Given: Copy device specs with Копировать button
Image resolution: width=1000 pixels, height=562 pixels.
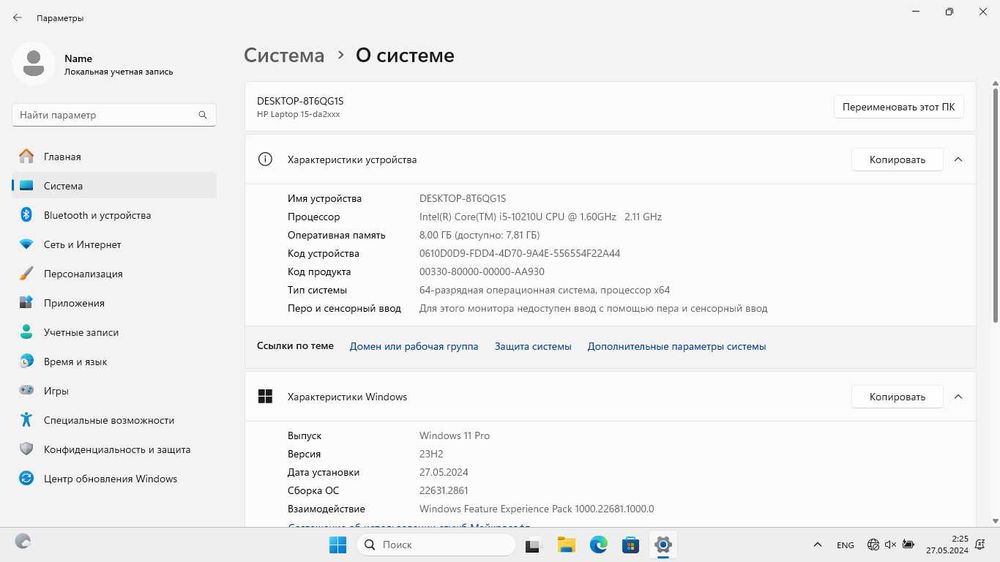Looking at the screenshot, I should coord(897,159).
